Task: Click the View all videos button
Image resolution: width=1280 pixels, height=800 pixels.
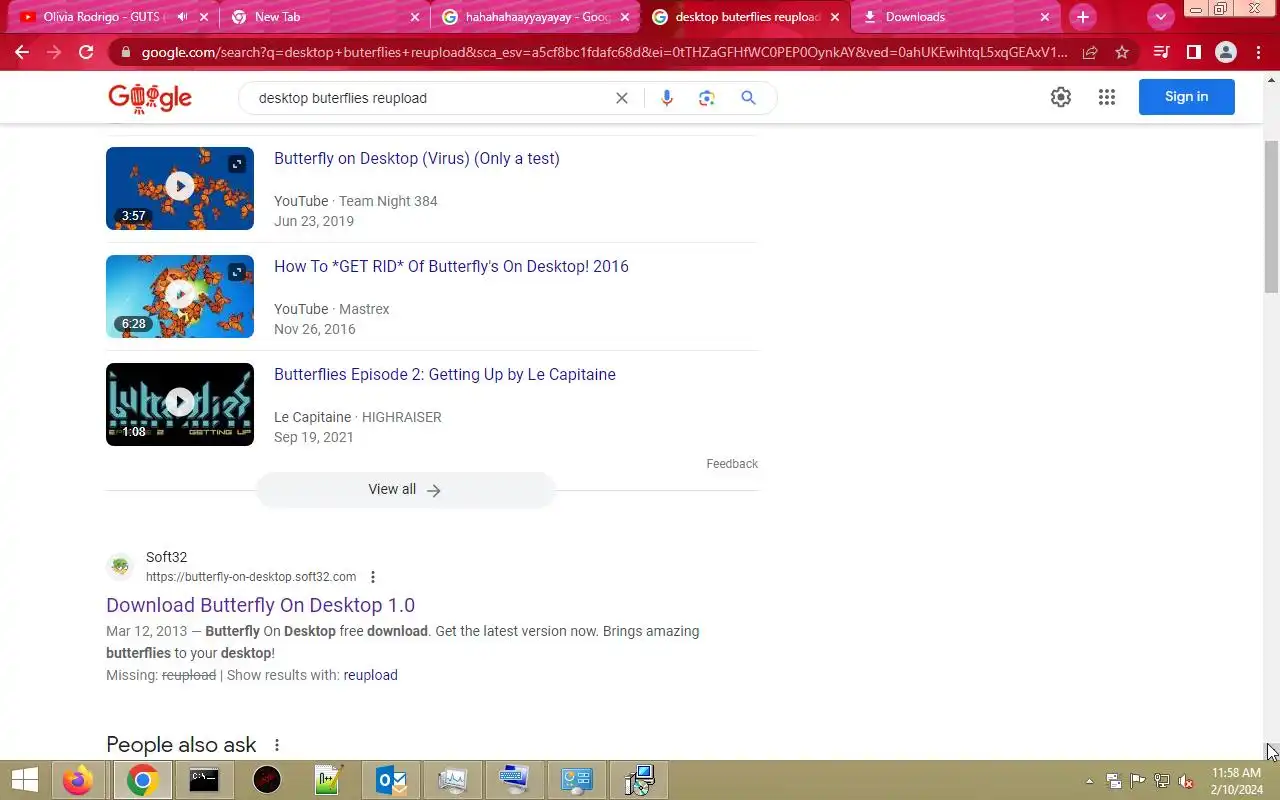Action: click(405, 490)
